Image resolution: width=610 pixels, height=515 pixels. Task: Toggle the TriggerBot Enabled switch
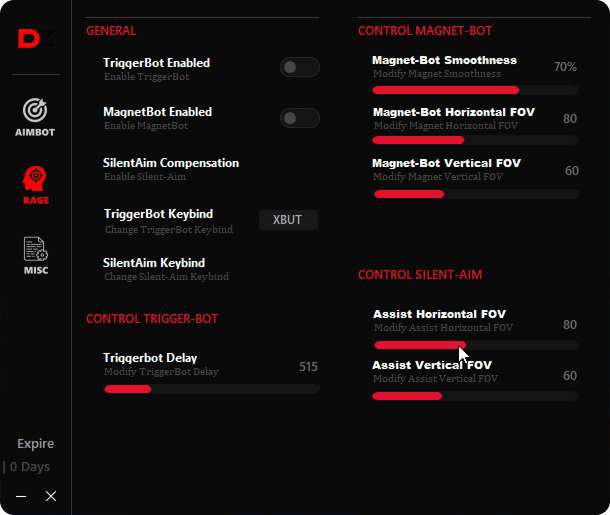[300, 67]
